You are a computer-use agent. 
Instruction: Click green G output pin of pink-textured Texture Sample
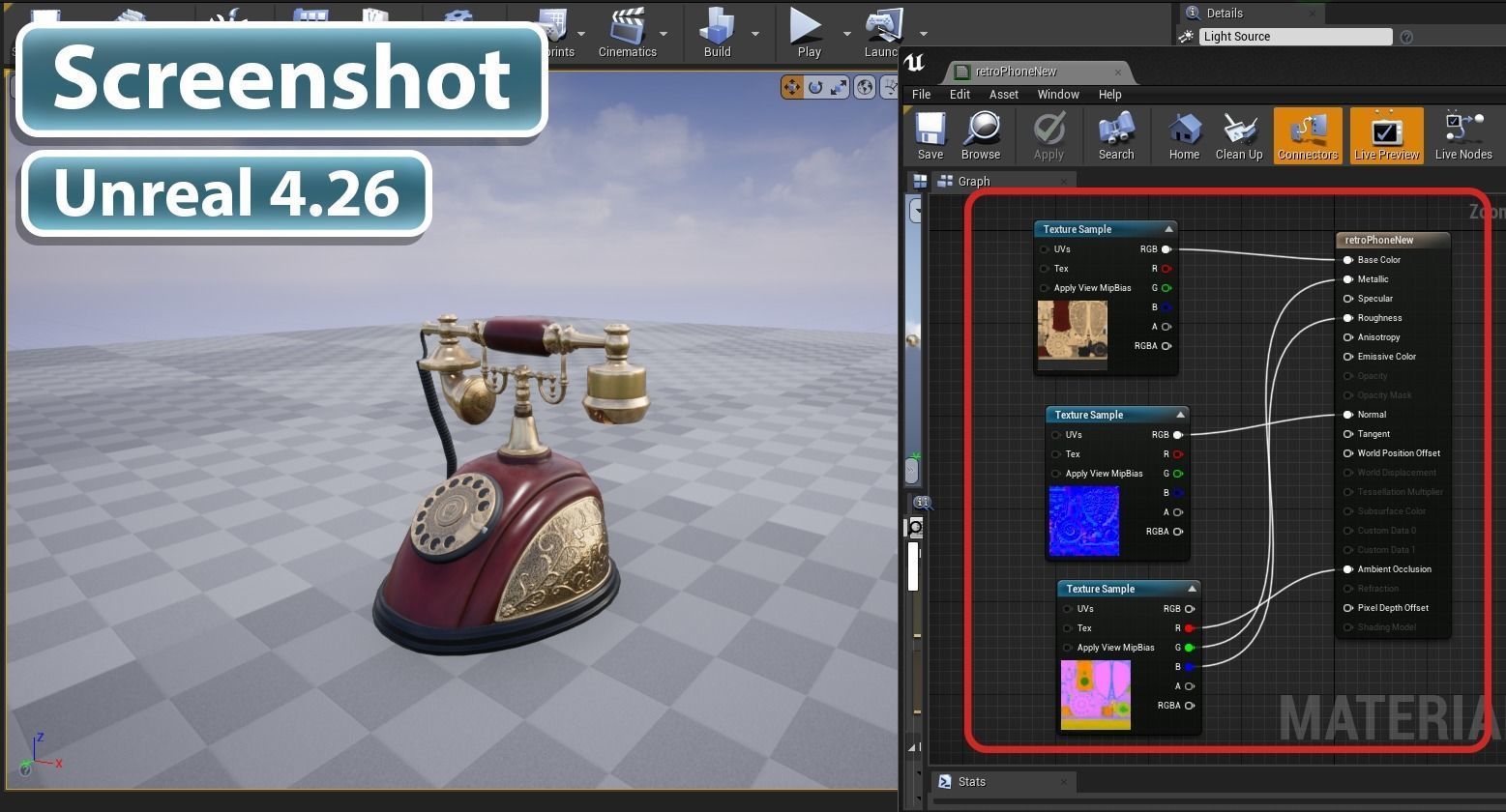point(1190,648)
